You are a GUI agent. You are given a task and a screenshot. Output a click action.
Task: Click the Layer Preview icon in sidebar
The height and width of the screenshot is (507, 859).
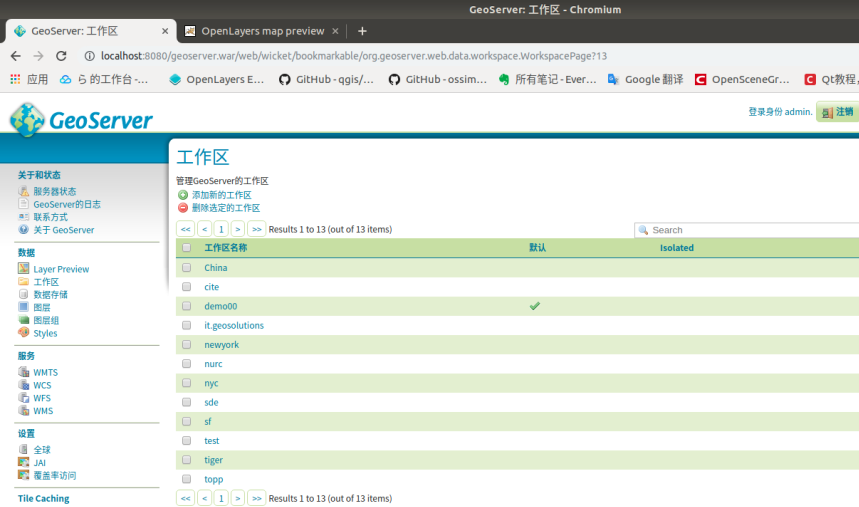[23, 269]
